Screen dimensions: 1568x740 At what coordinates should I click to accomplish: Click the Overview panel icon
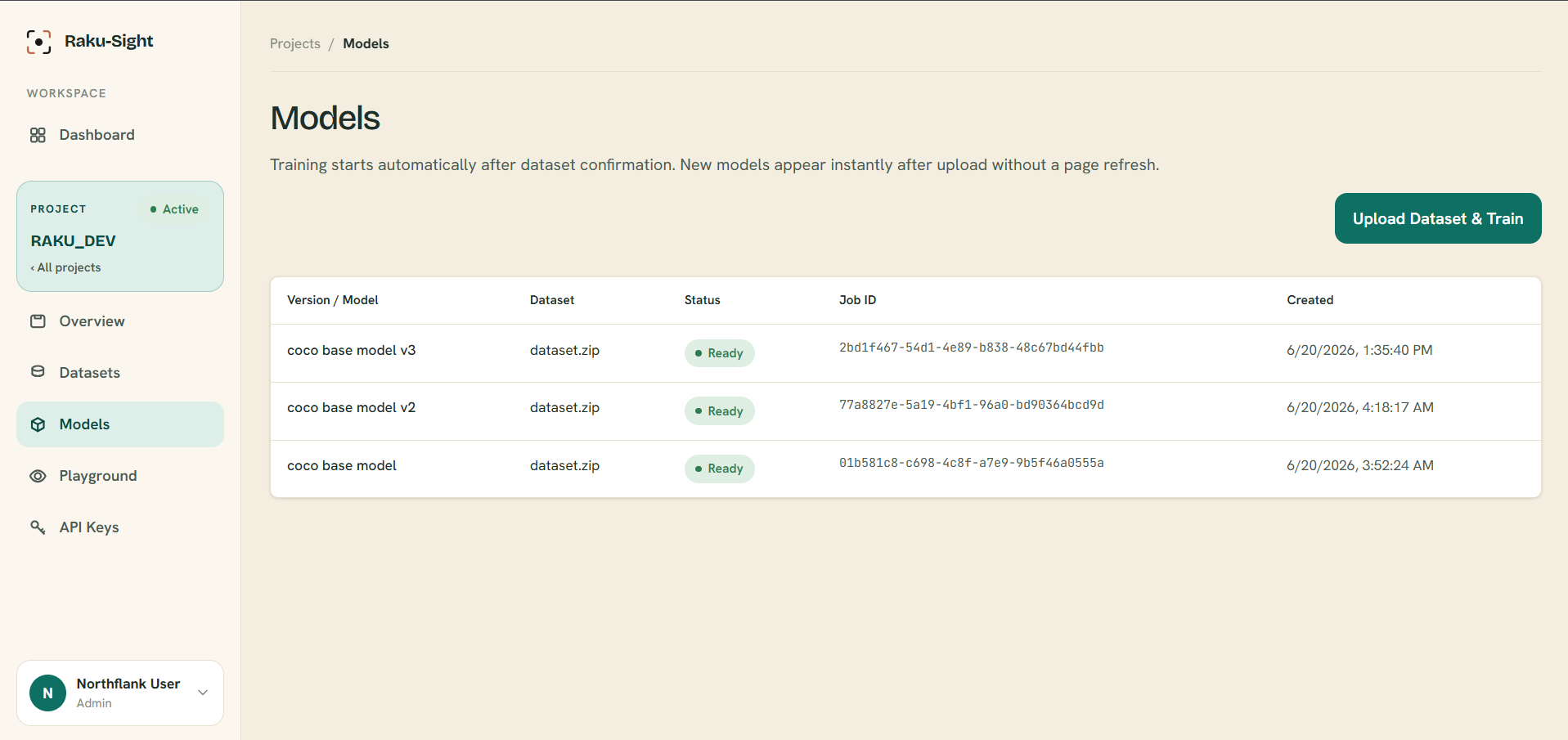tap(38, 321)
